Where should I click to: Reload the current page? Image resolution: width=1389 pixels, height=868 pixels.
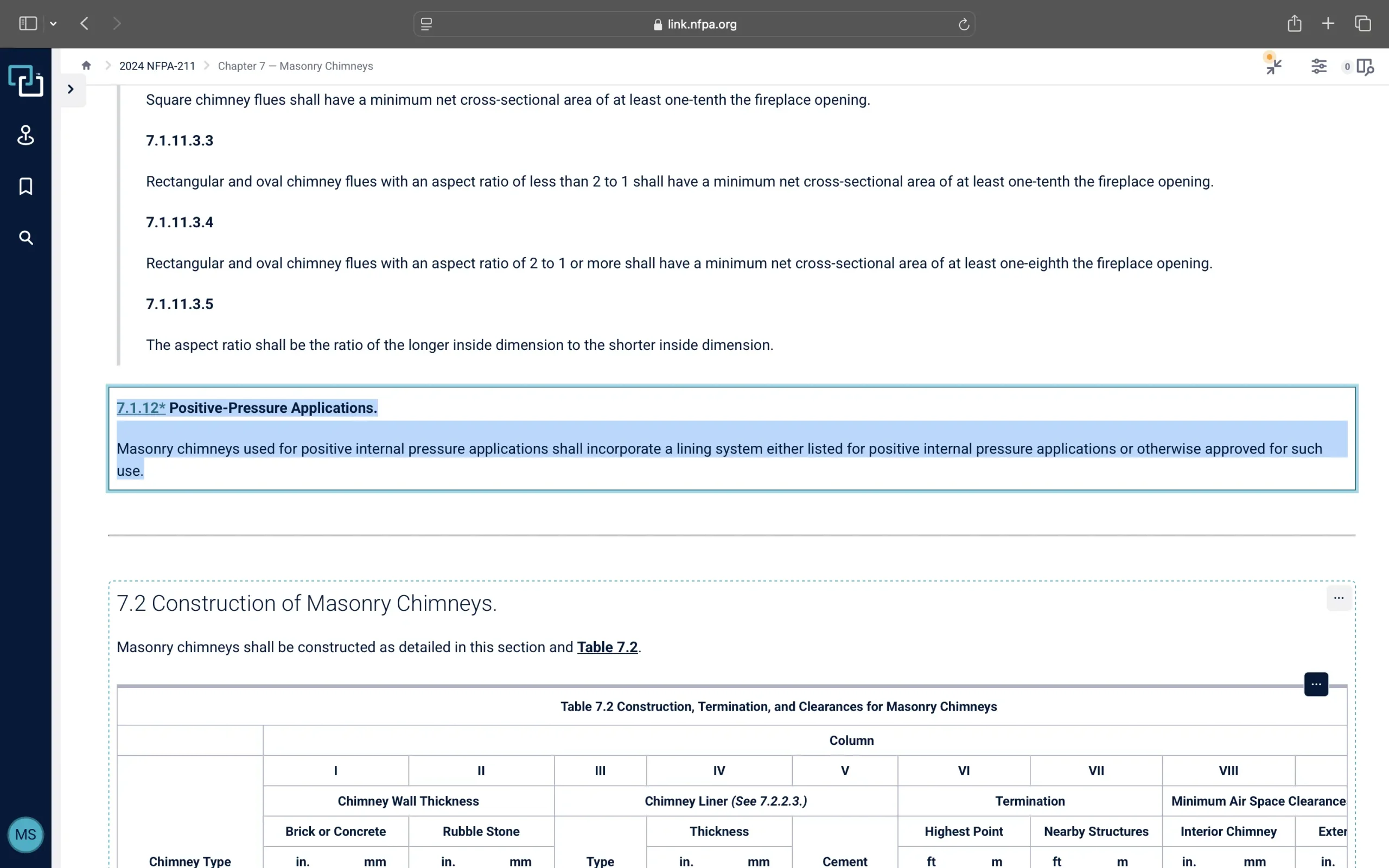(964, 24)
